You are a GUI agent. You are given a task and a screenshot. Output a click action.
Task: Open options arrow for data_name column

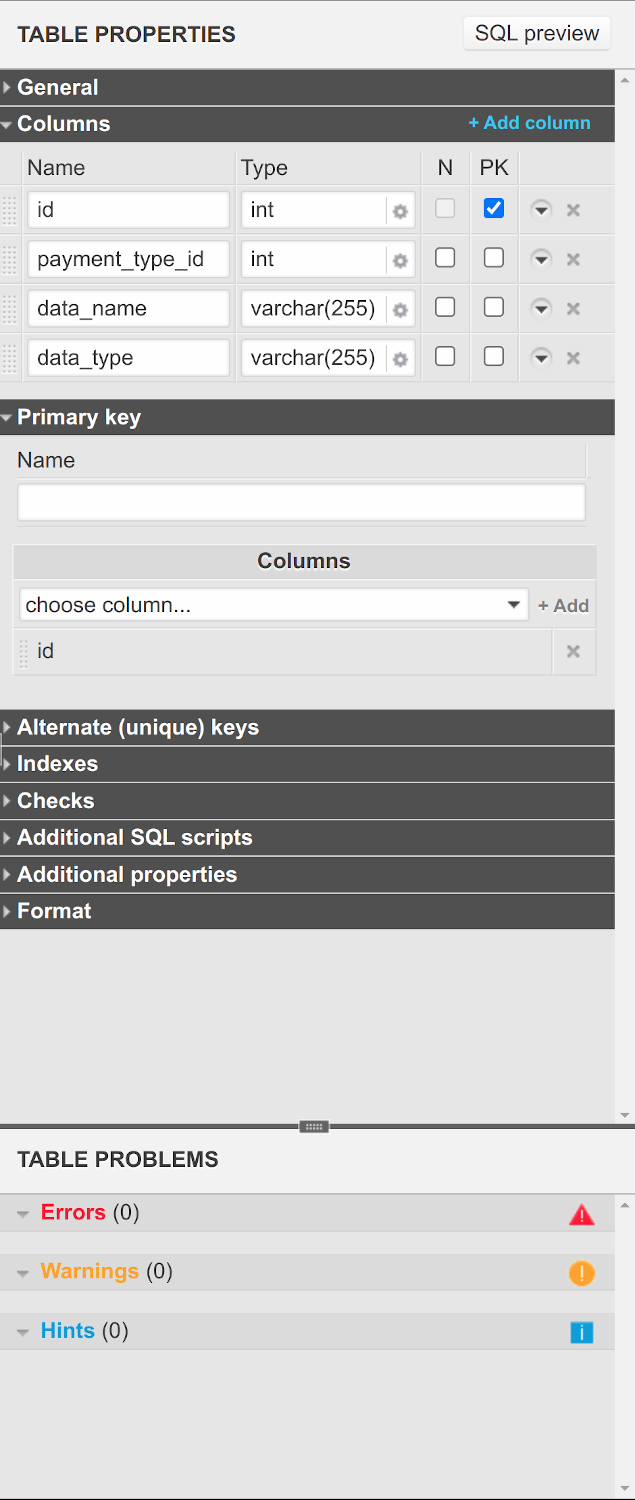[x=541, y=309]
